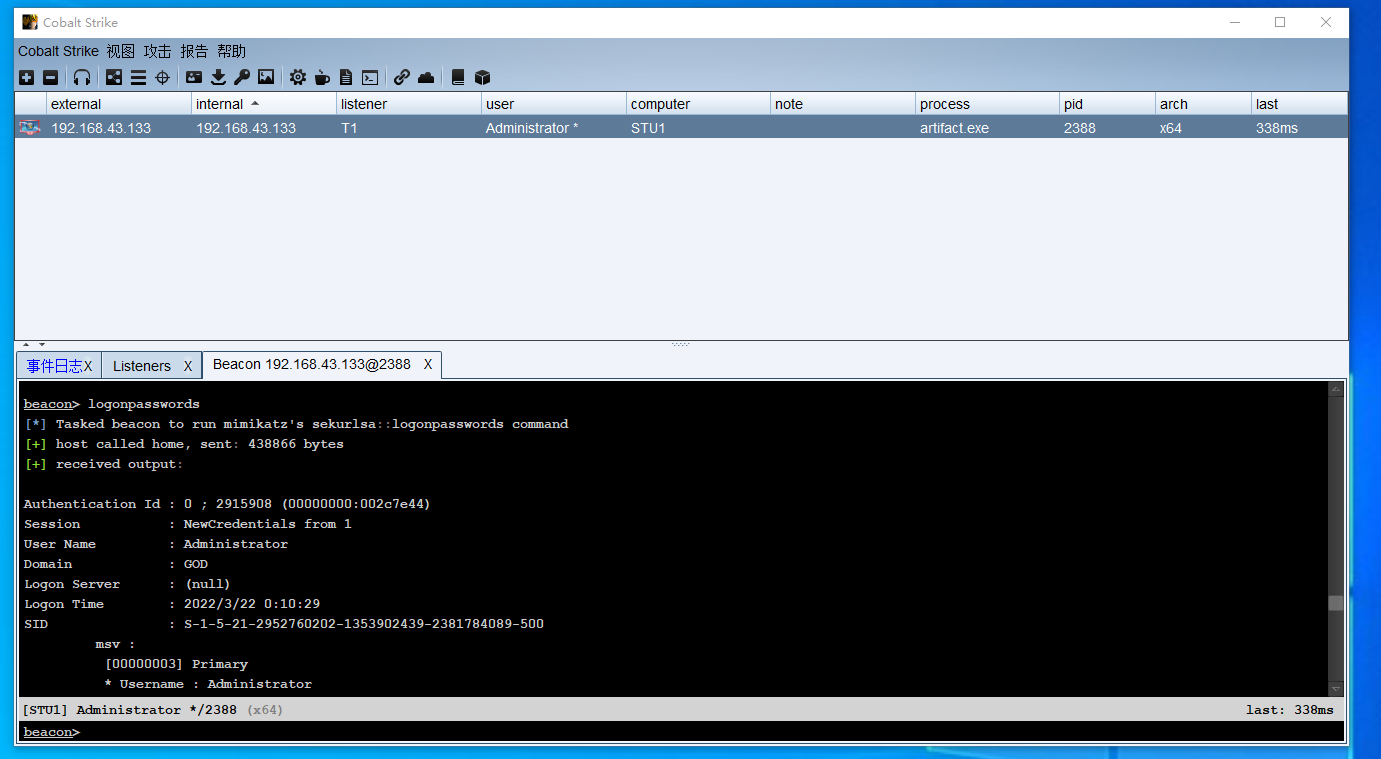Click the beacon session icon for STU1

click(30, 128)
